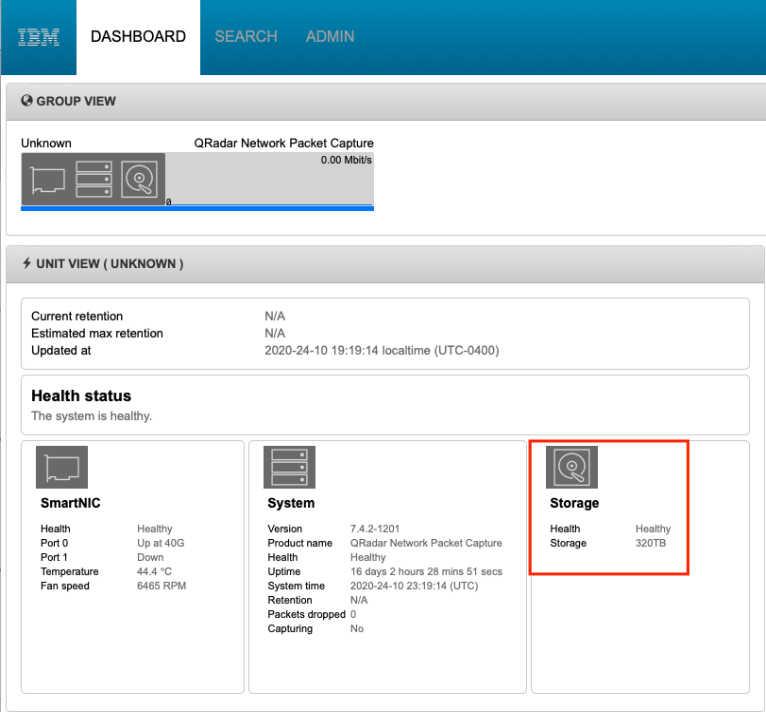Select the server stack icon in Group View
The width and height of the screenshot is (766, 712).
click(93, 179)
